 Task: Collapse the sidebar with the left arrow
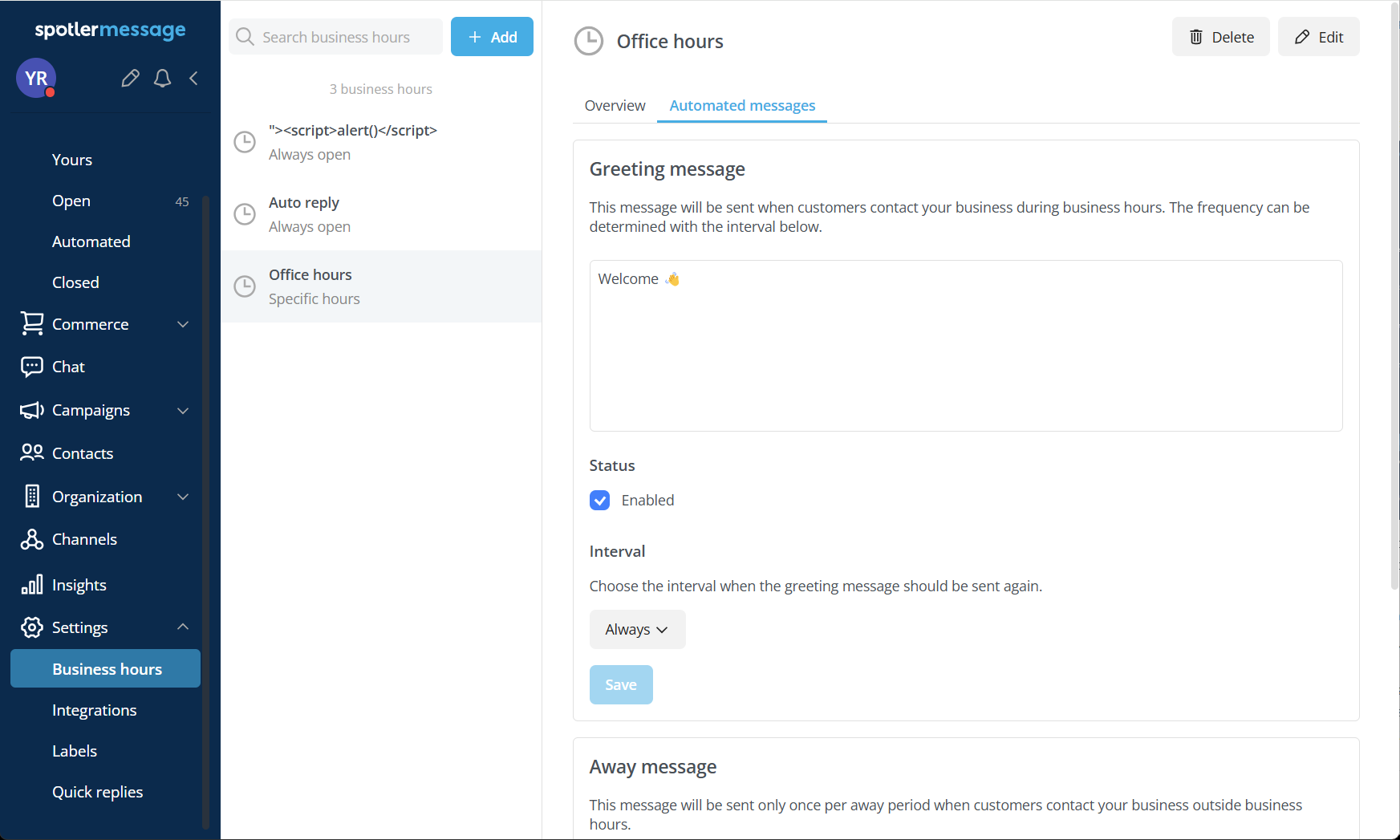pyautogui.click(x=193, y=78)
